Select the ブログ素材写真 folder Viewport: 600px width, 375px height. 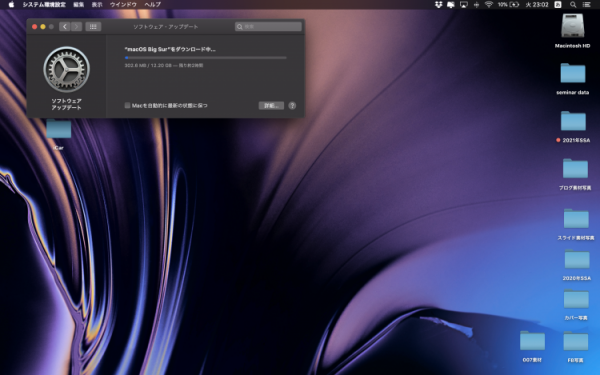tap(575, 168)
